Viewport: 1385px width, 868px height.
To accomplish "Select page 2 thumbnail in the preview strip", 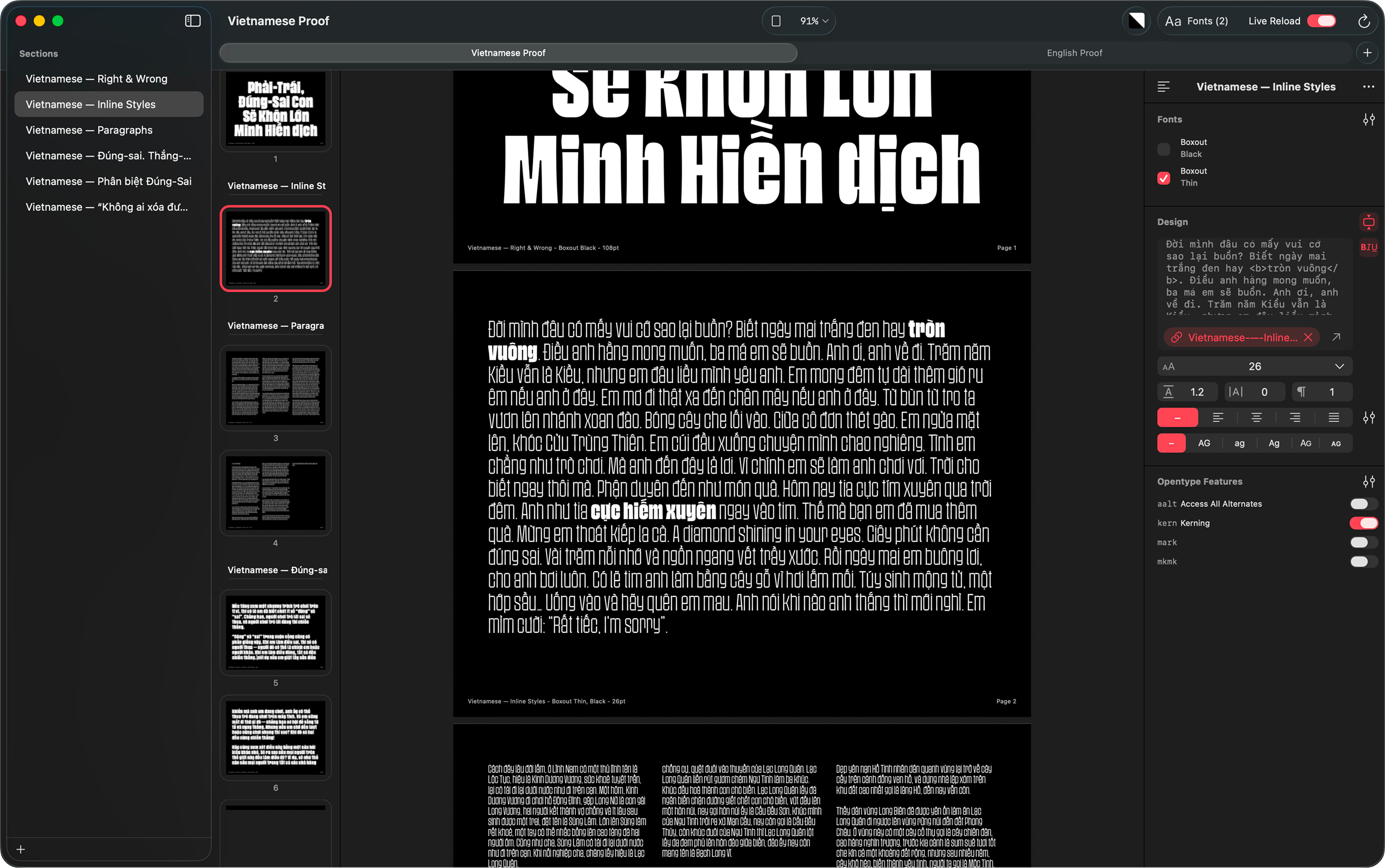I will pyautogui.click(x=276, y=248).
